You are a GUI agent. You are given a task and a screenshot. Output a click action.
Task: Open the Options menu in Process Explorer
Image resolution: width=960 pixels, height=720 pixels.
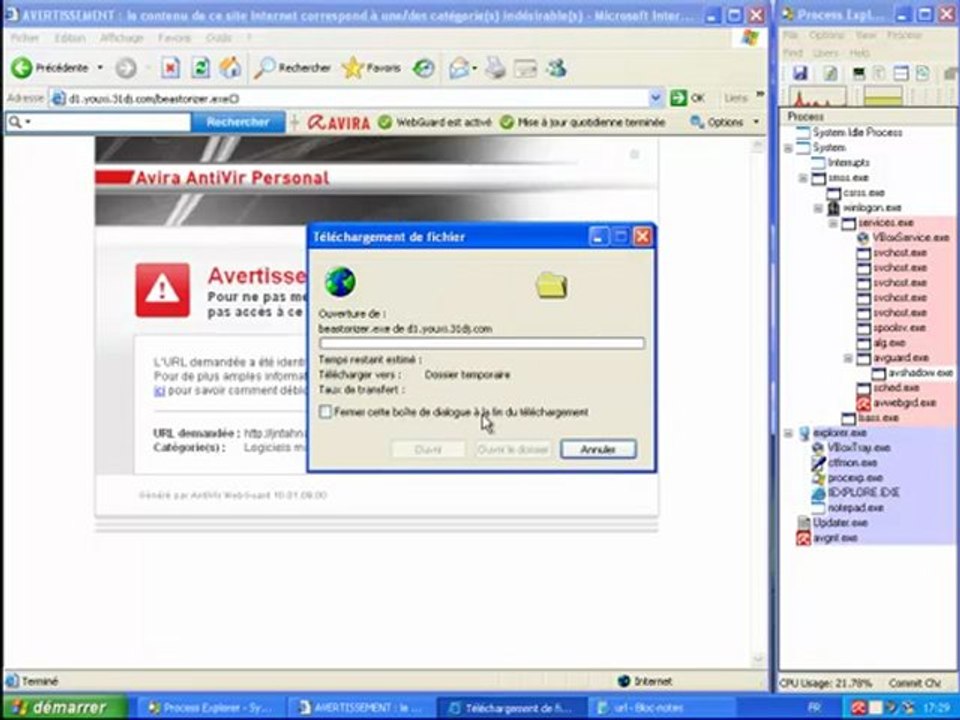click(827, 36)
